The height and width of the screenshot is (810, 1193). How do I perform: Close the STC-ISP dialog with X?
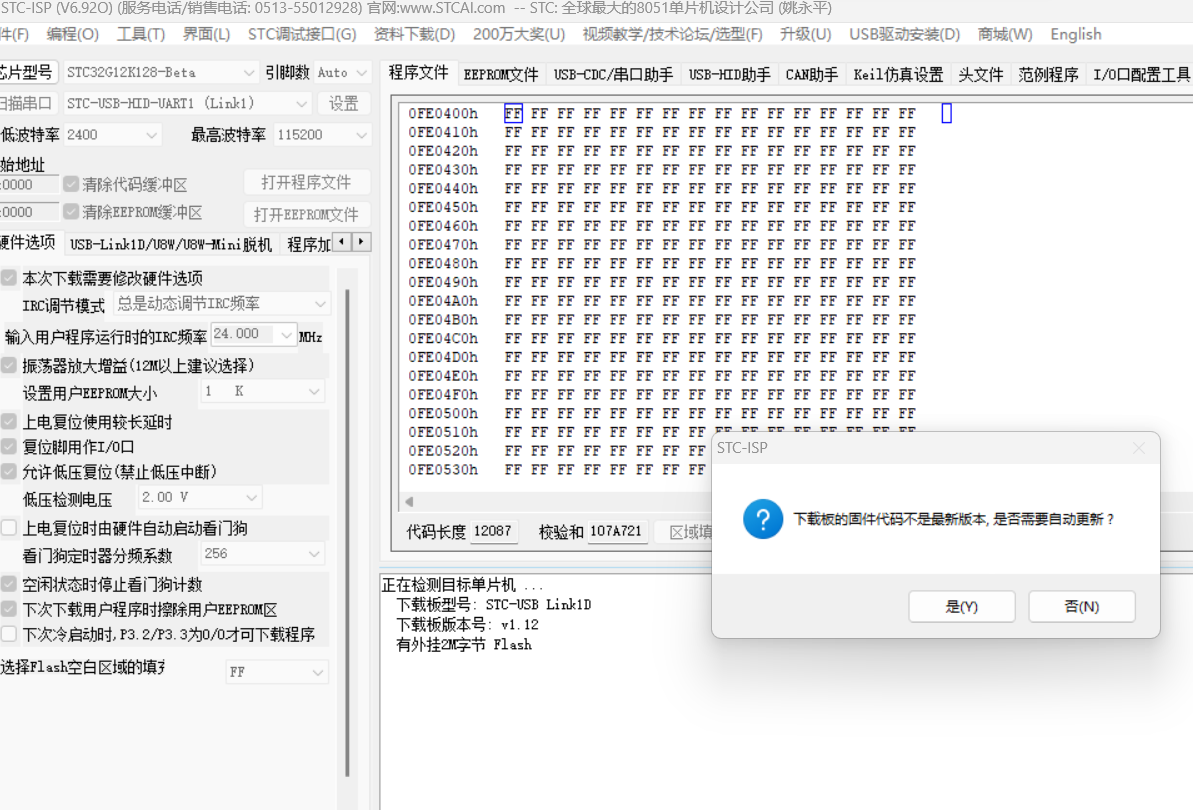1138,448
